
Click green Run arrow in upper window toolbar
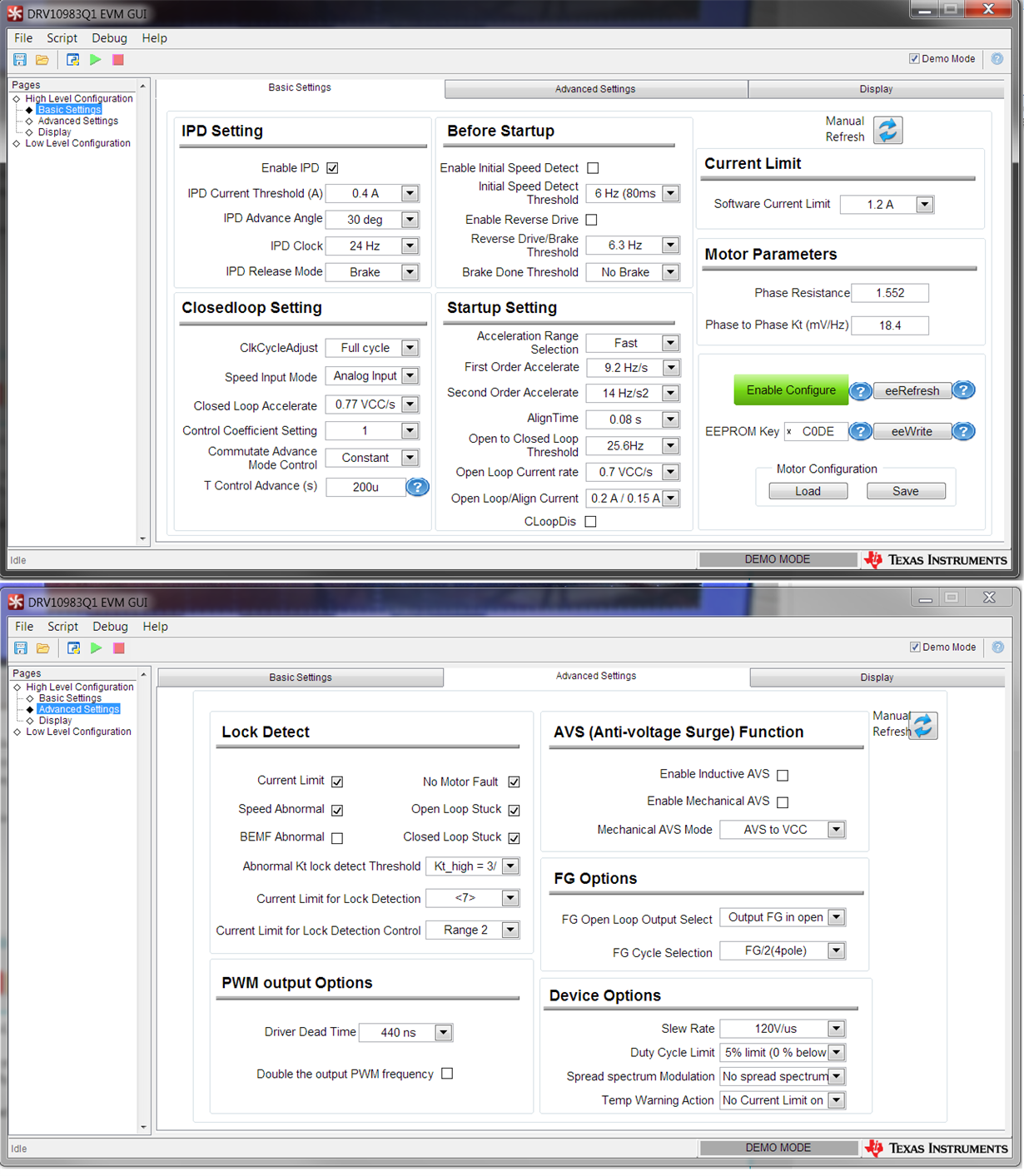coord(96,60)
